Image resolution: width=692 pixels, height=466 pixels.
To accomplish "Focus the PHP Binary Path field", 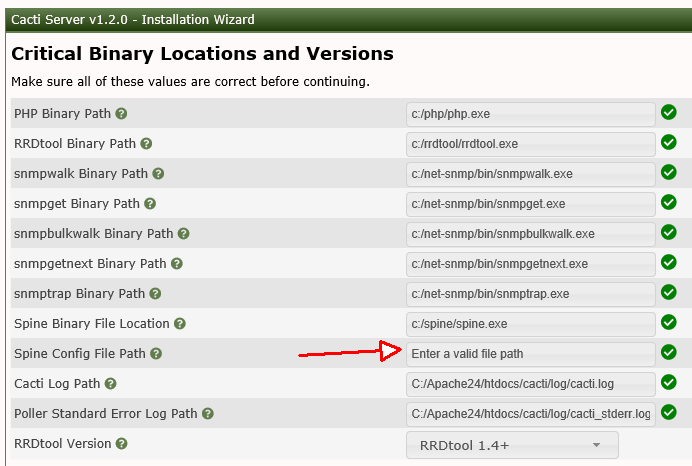I will tap(530, 114).
